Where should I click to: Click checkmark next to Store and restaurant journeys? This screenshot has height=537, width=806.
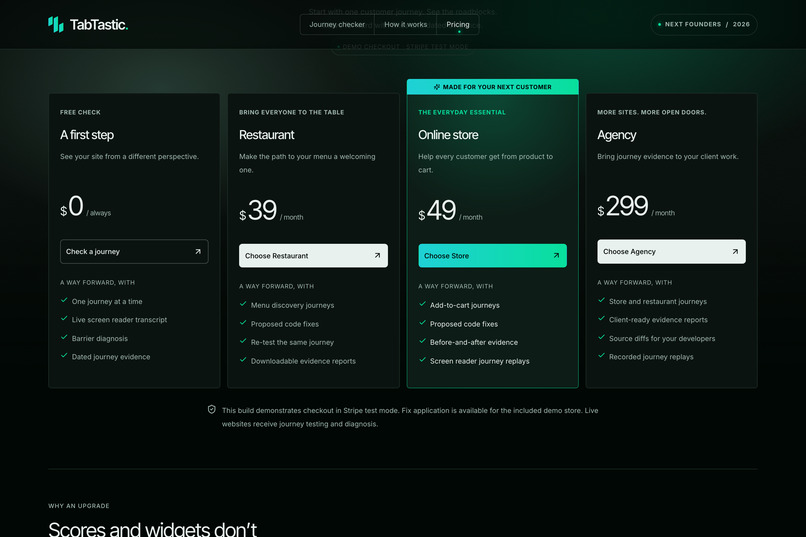pos(601,300)
